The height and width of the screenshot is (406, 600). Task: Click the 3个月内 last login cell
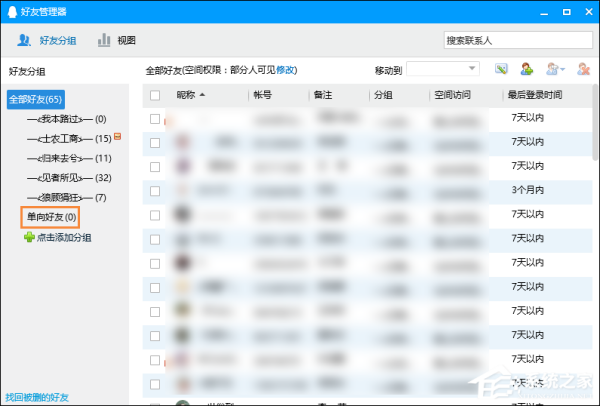pos(528,190)
